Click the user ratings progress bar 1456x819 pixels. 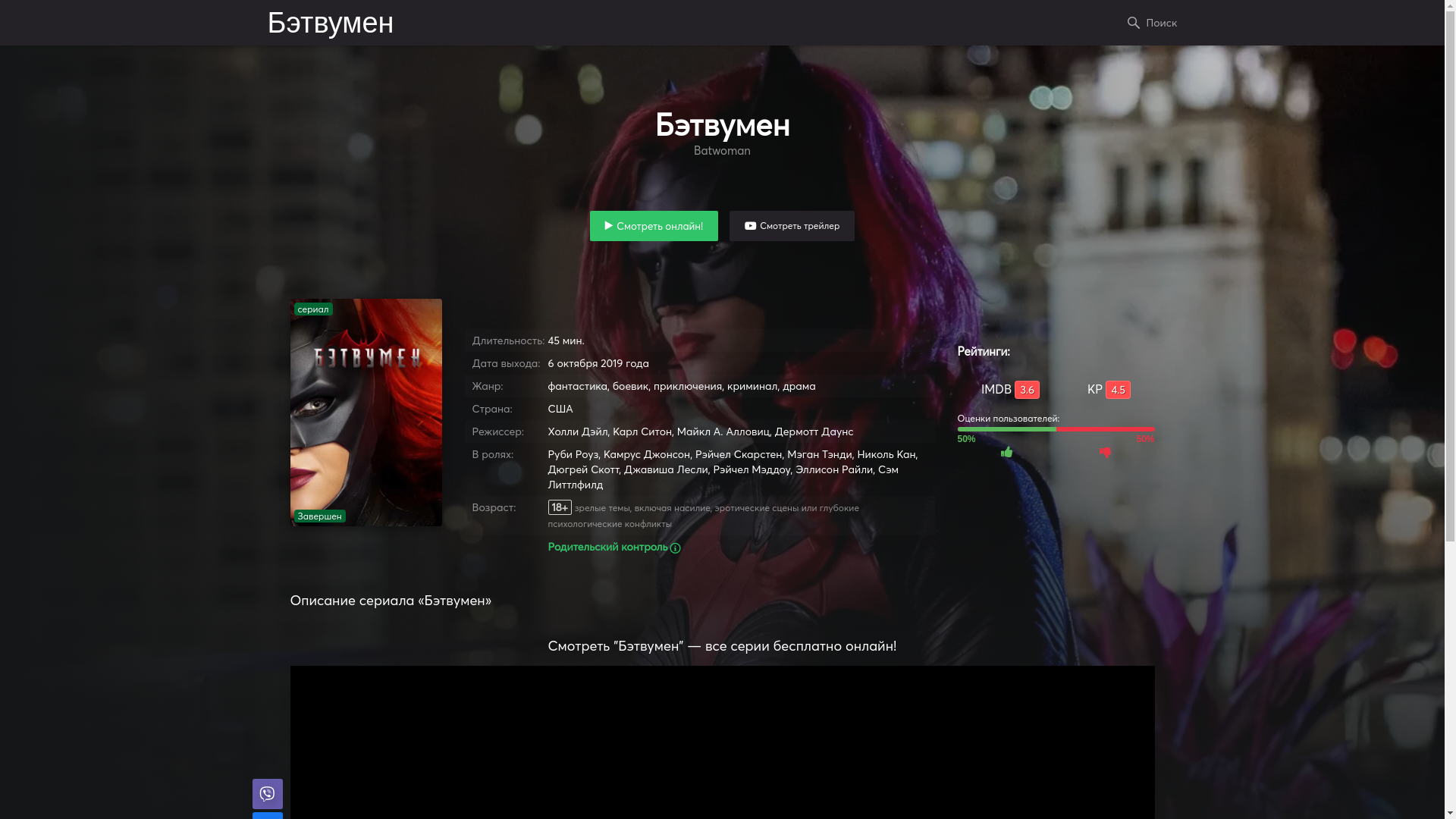[1056, 429]
